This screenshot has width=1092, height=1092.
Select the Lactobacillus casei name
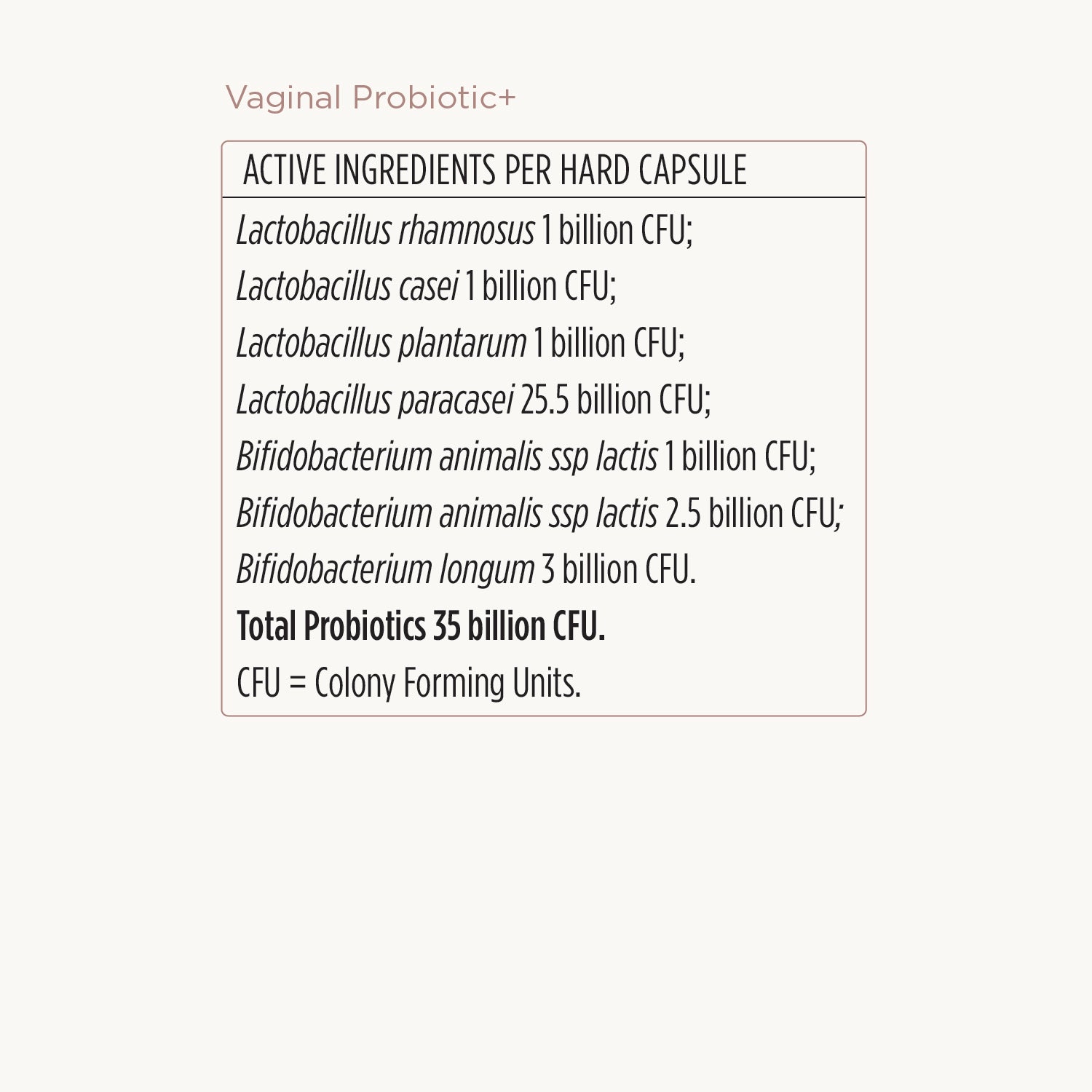pos(347,287)
